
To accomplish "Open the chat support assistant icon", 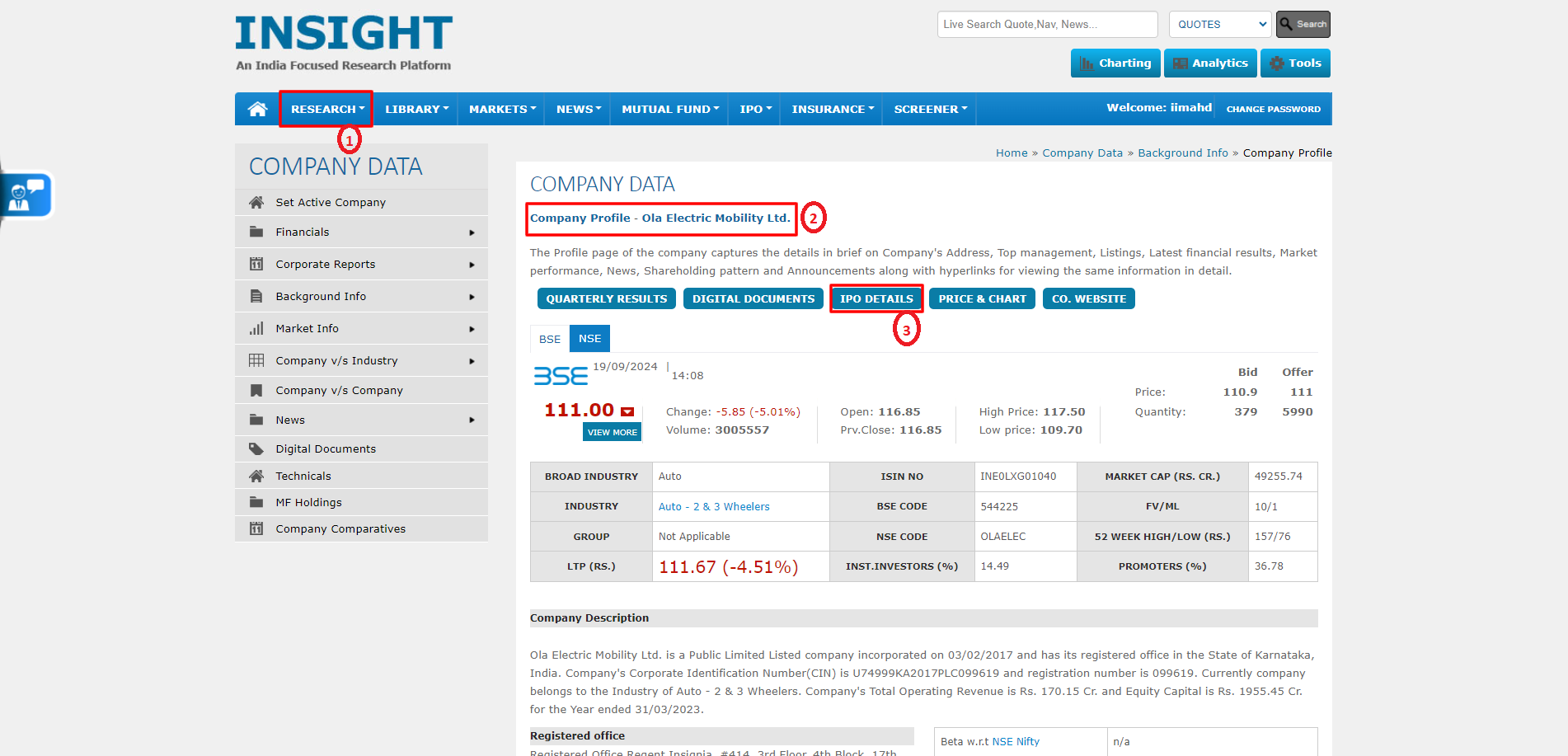I will (26, 195).
